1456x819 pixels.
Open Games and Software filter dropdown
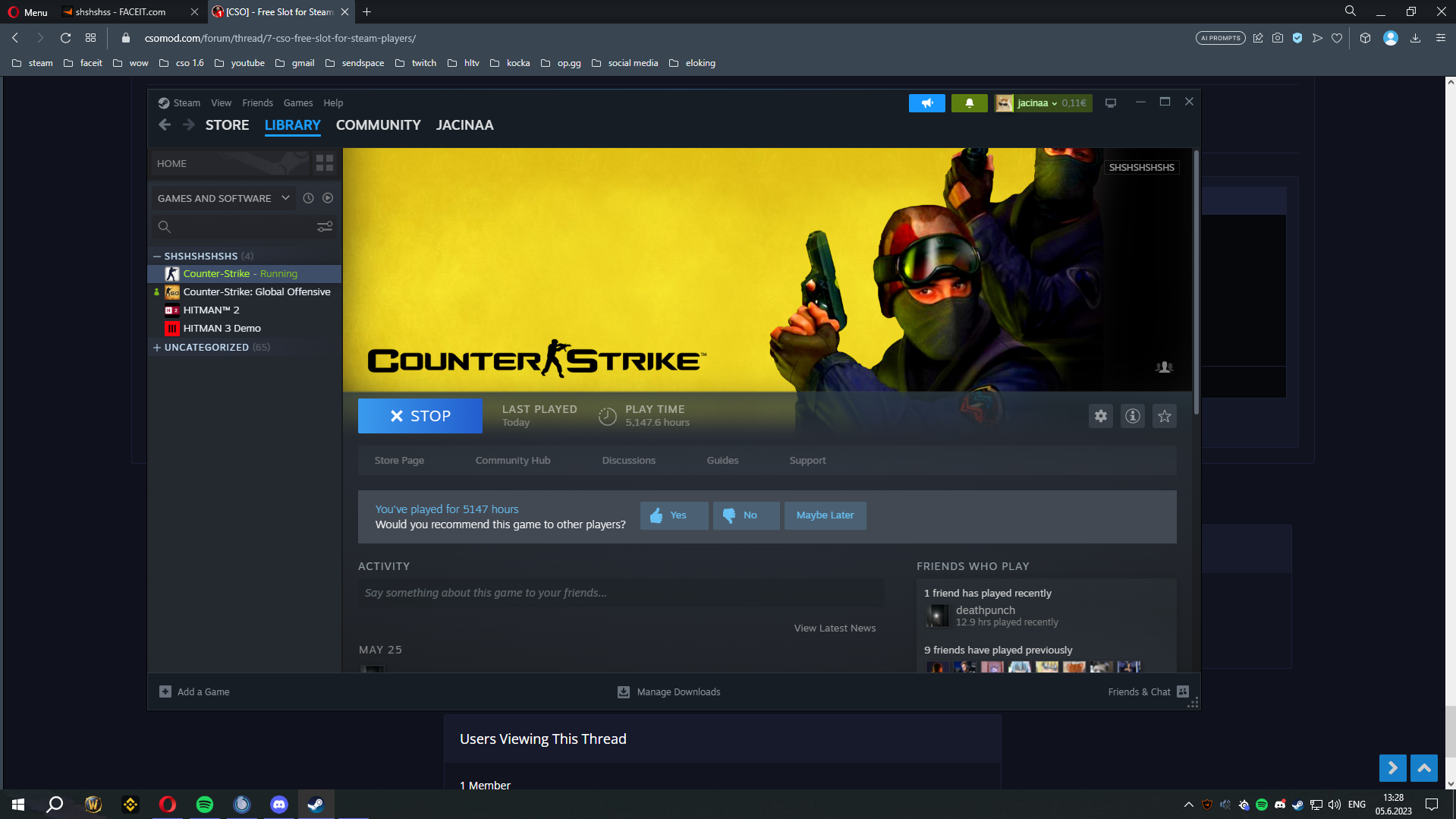point(223,198)
